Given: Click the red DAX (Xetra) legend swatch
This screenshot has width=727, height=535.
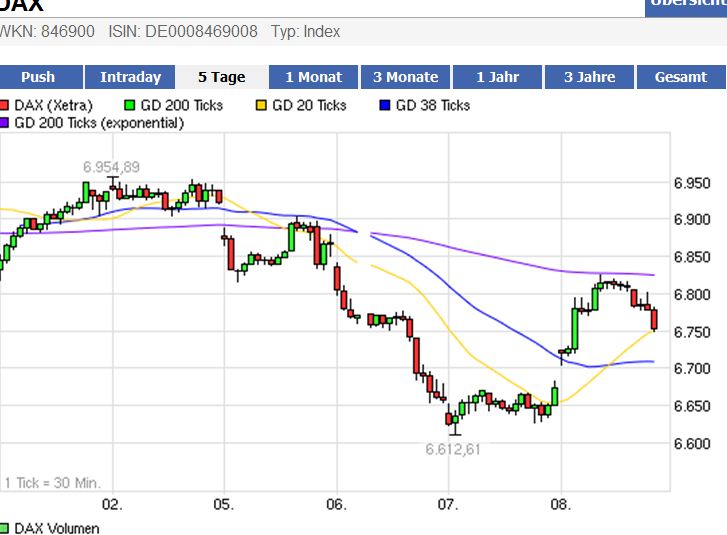Looking at the screenshot, I should coord(4,105).
